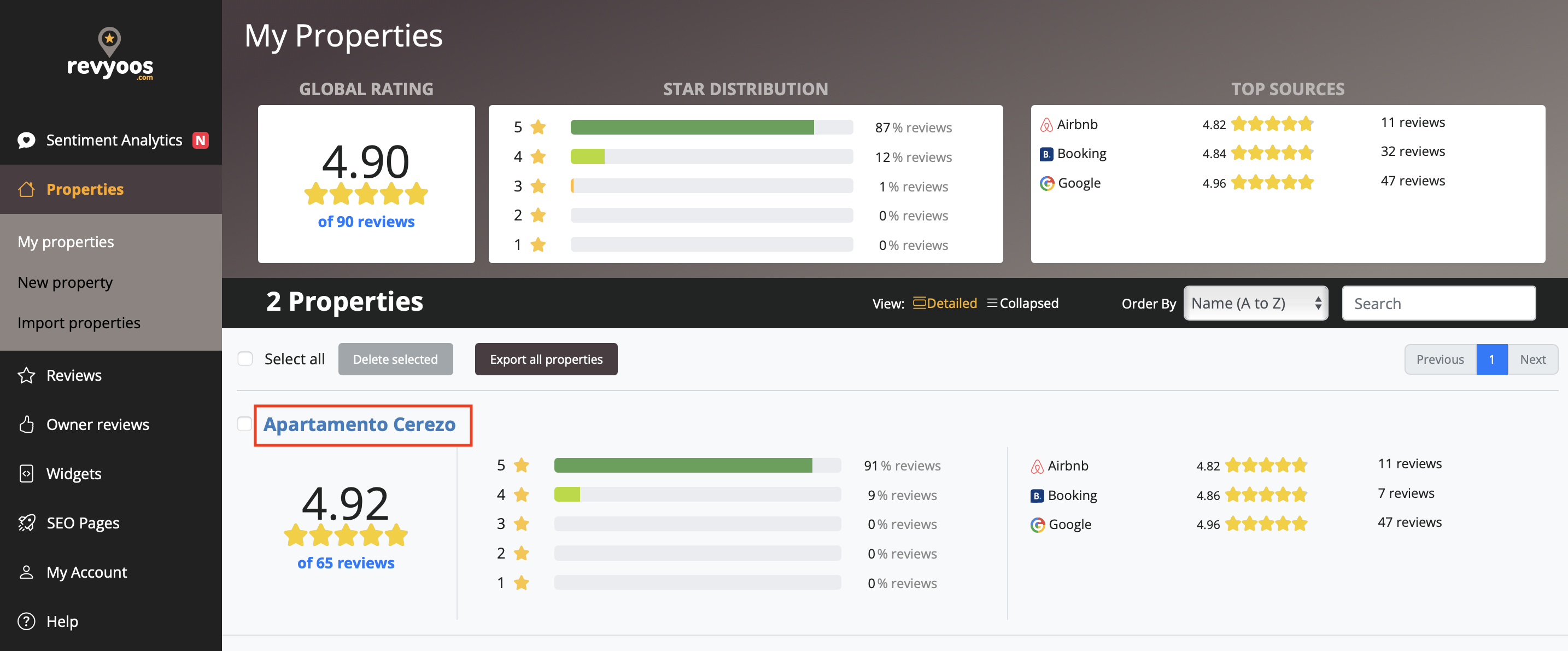Click SEO Pages rocket icon
1568x651 pixels.
point(26,523)
